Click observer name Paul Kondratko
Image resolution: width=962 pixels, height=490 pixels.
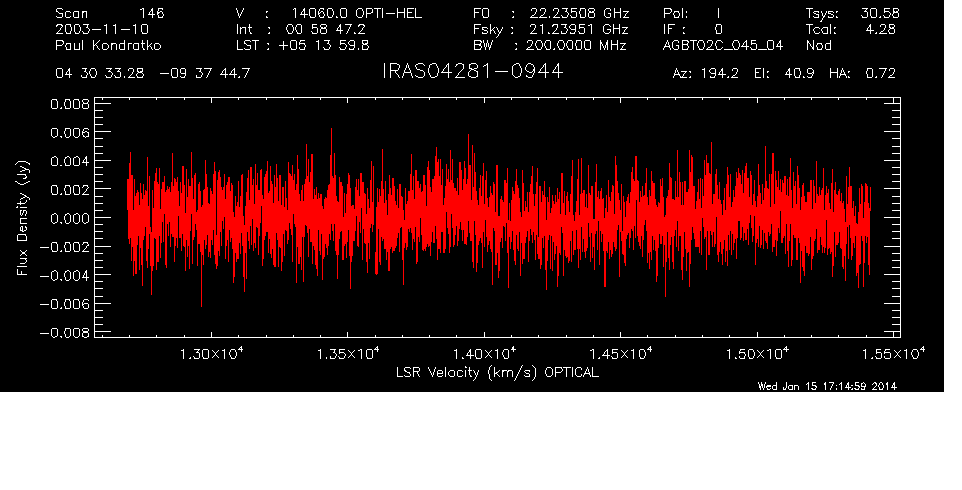coord(109,45)
